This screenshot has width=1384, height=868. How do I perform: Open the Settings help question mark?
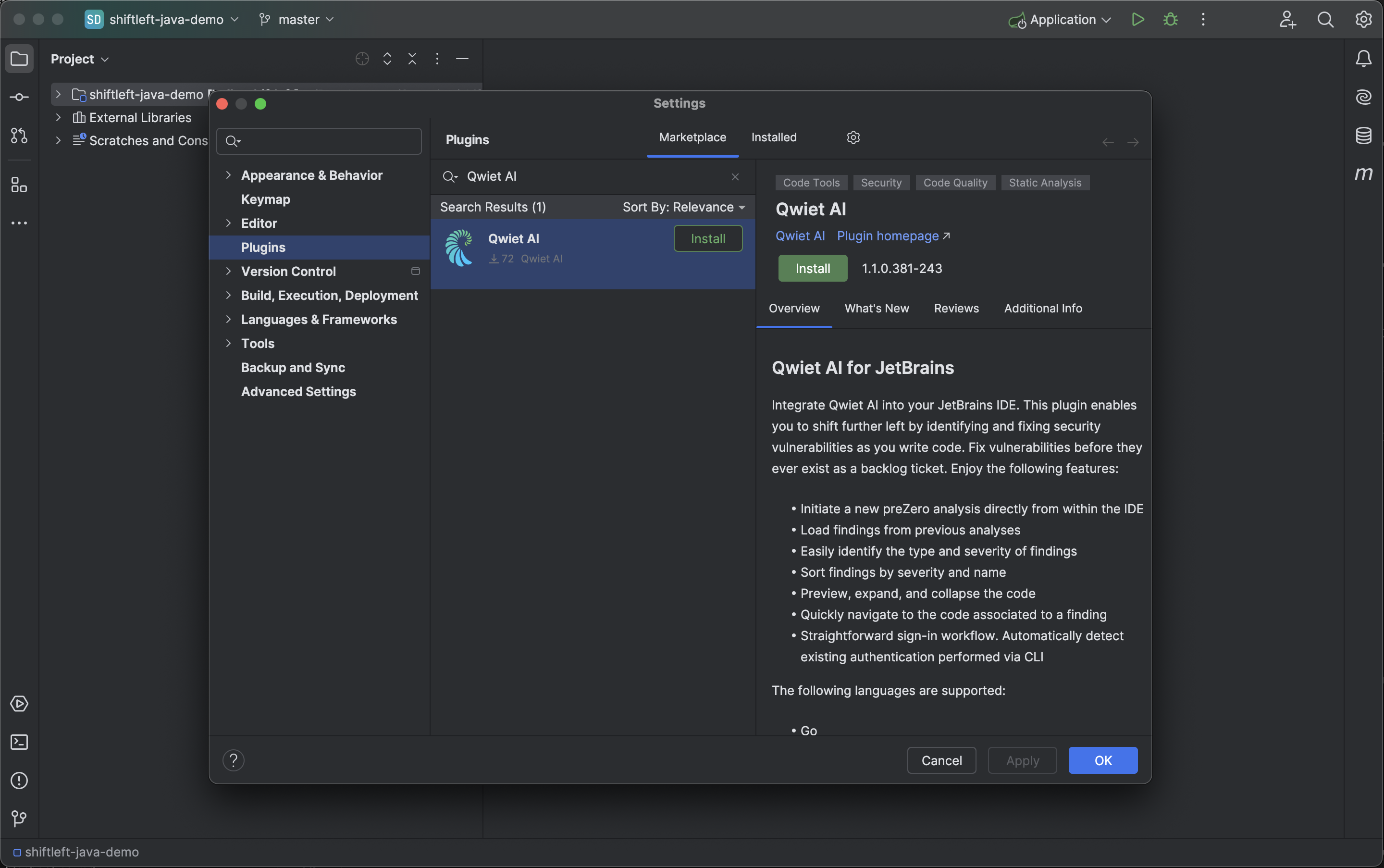point(234,760)
